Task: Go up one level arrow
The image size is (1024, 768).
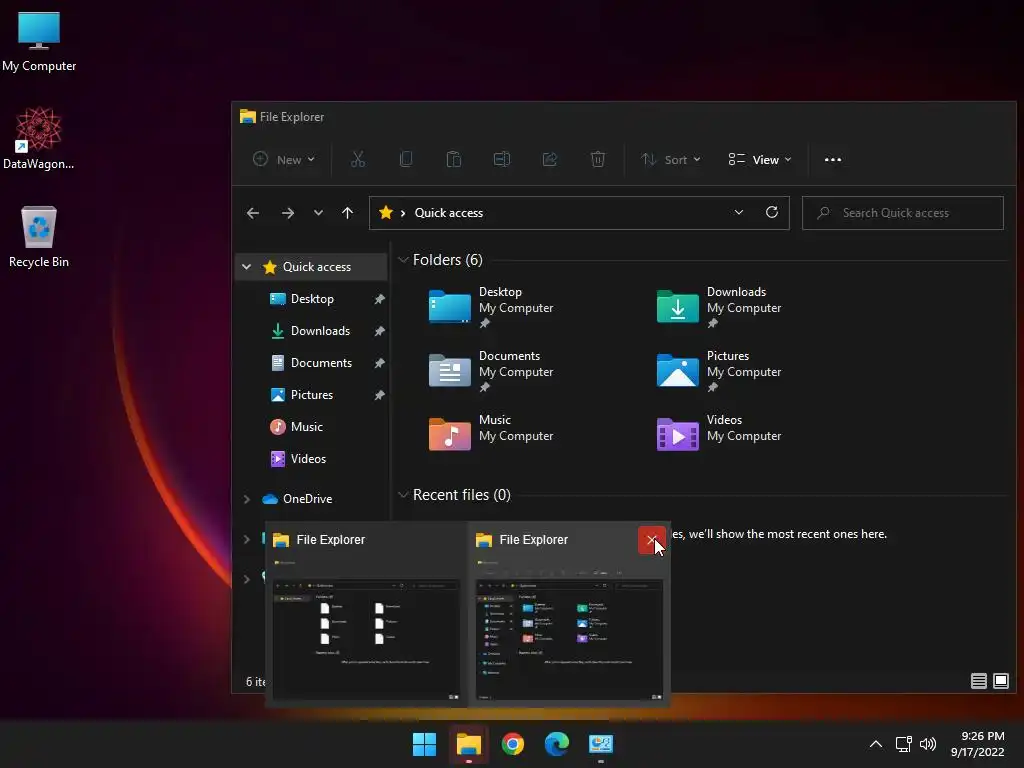Action: [x=347, y=213]
